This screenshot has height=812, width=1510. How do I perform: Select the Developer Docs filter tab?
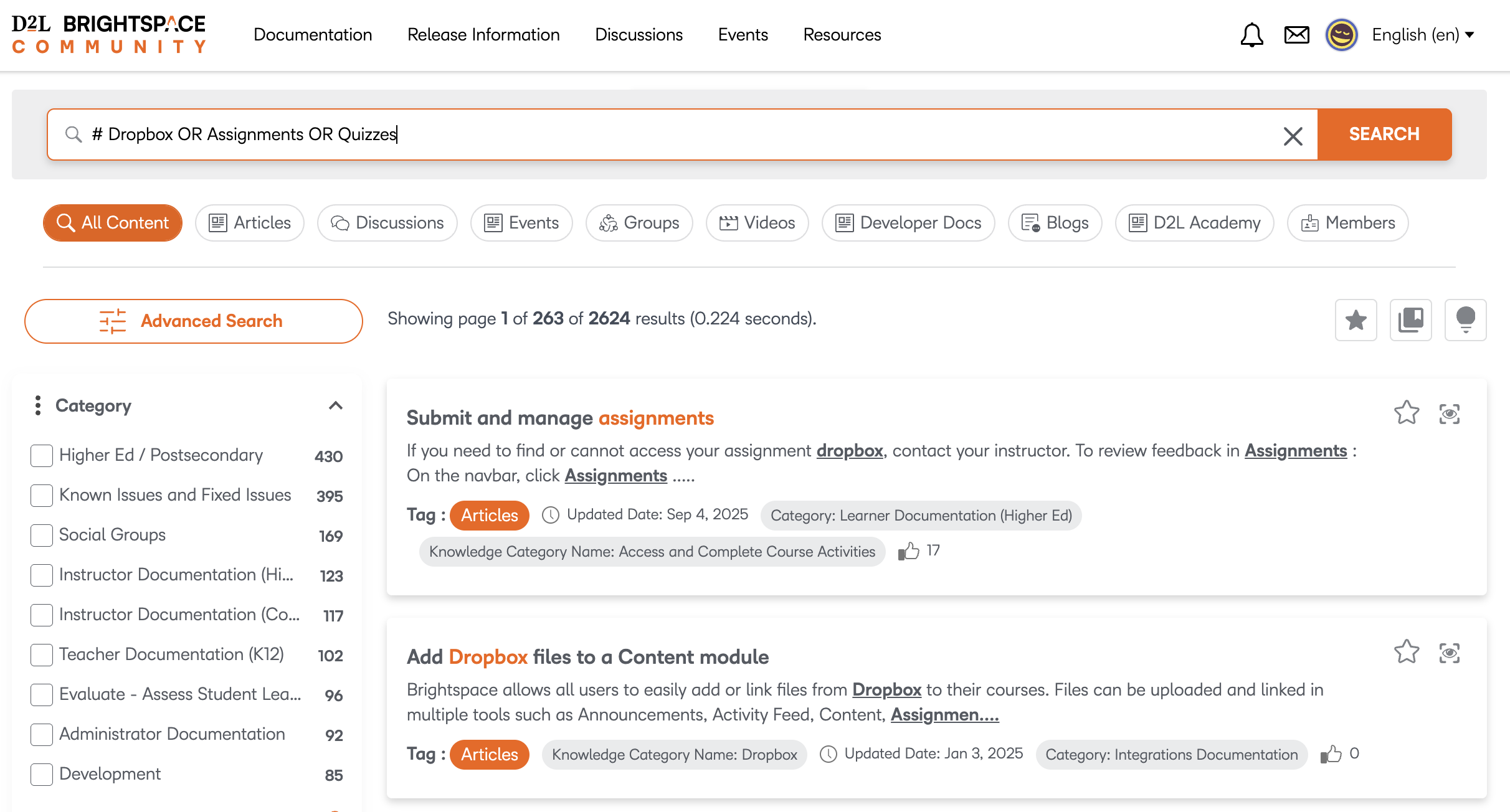(908, 223)
